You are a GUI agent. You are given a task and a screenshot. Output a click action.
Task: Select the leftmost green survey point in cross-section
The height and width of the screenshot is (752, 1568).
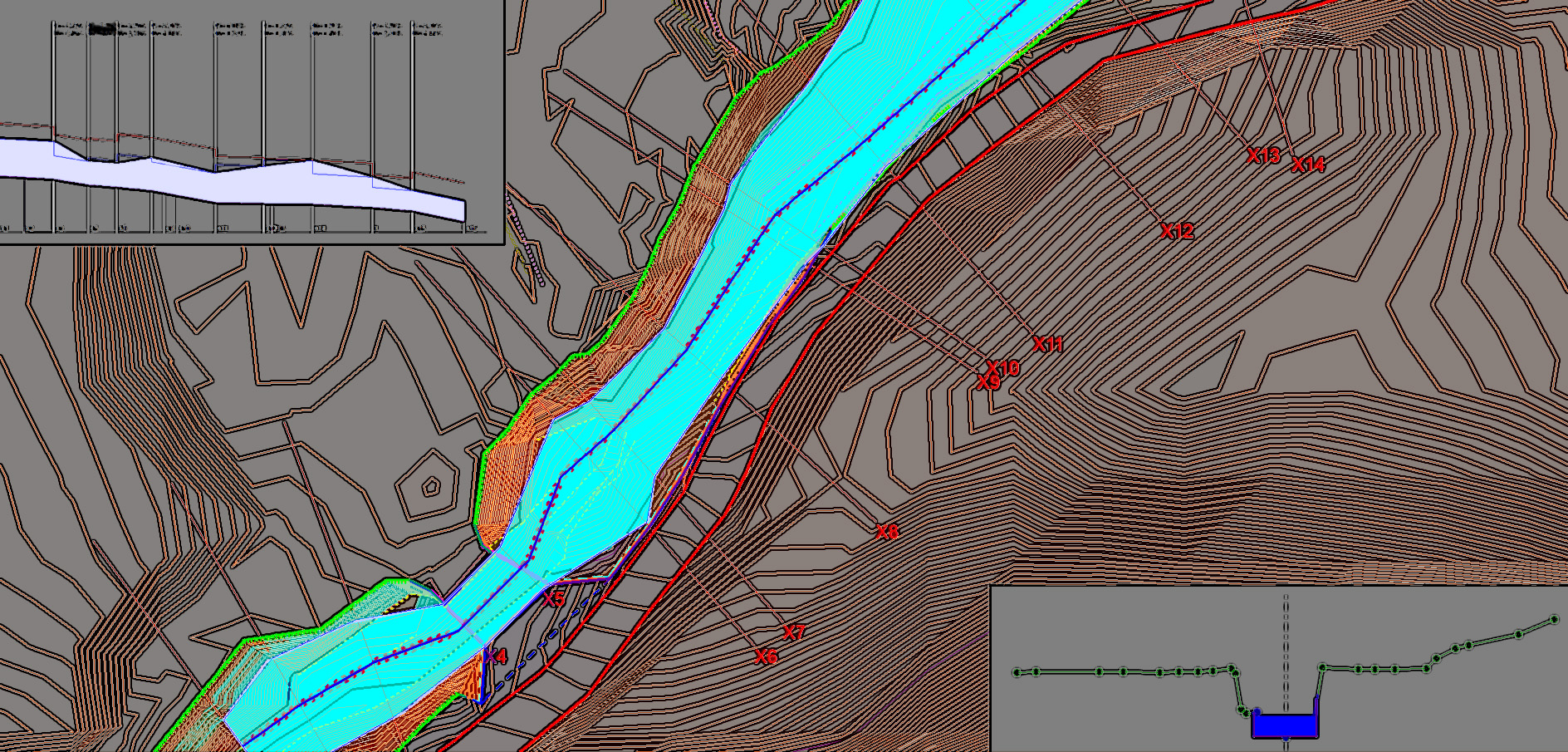[x=1017, y=672]
